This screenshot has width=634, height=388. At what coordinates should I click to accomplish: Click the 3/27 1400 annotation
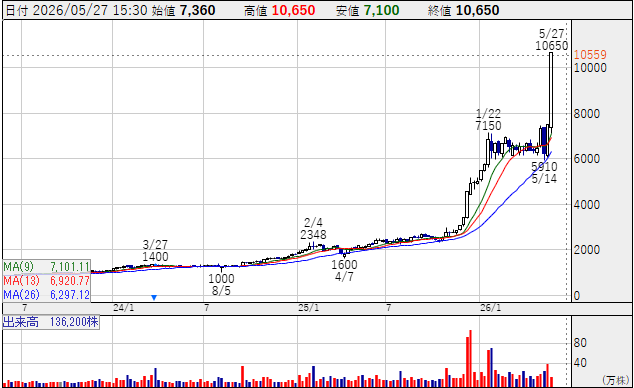click(155, 251)
